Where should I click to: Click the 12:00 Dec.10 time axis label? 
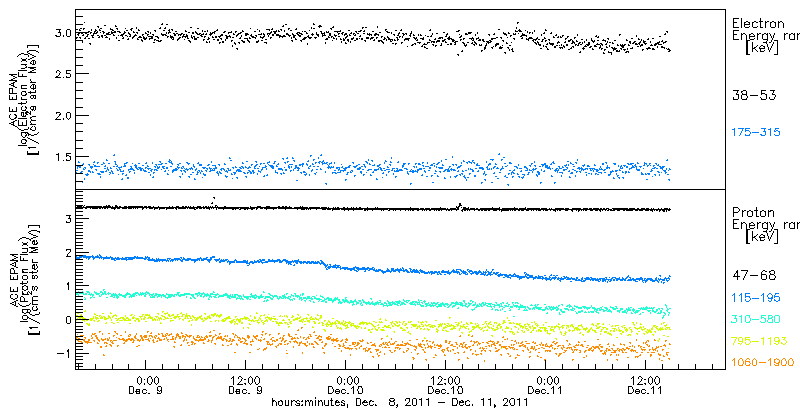click(x=446, y=386)
